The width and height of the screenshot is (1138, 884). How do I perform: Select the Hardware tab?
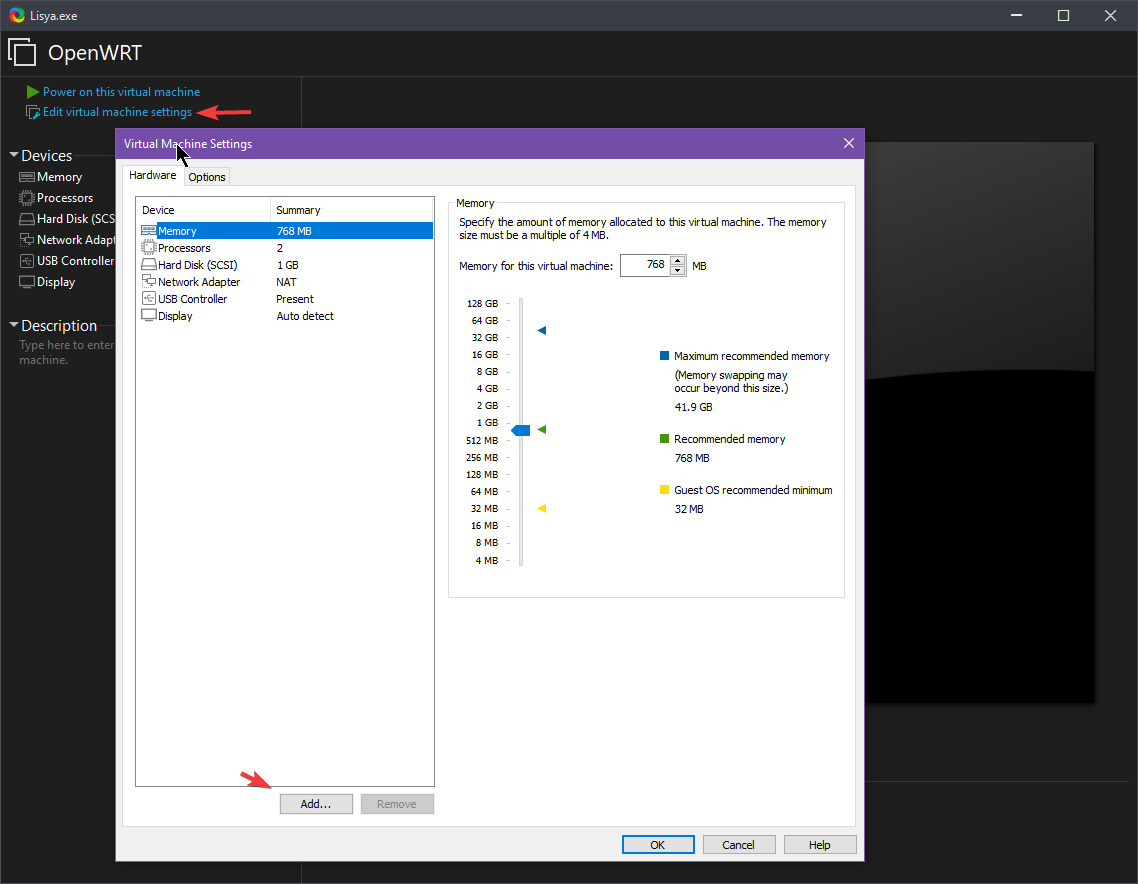pos(152,176)
